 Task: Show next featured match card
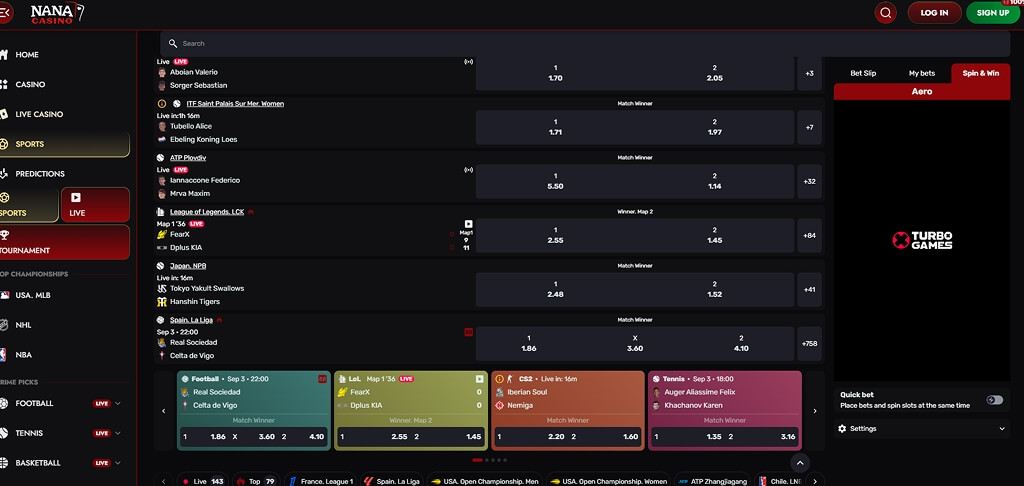coord(814,411)
